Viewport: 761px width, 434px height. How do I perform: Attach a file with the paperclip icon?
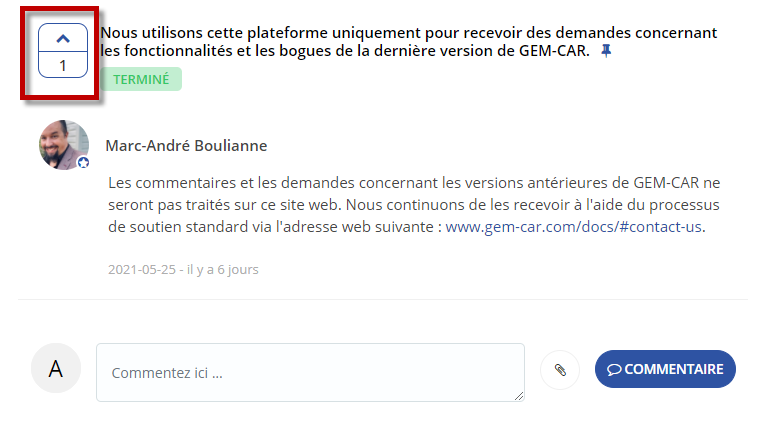[560, 370]
